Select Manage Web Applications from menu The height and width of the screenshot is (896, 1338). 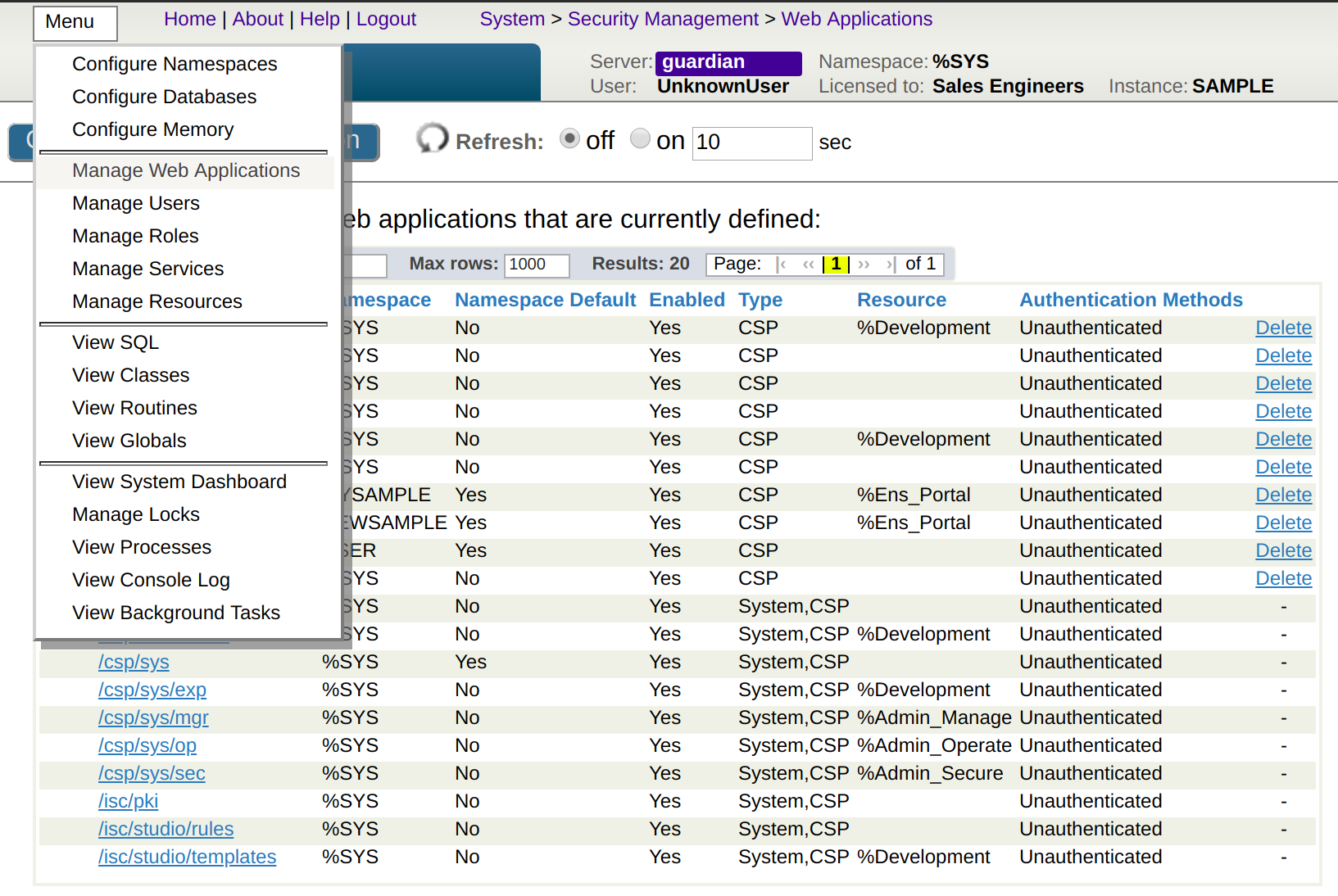pyautogui.click(x=186, y=170)
